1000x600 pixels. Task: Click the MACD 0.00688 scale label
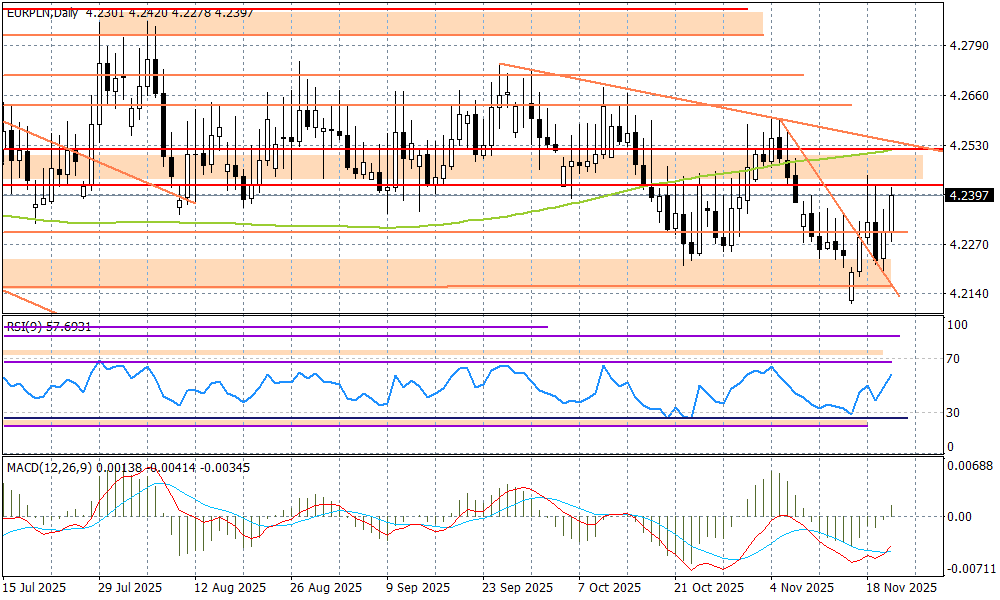pyautogui.click(x=966, y=467)
